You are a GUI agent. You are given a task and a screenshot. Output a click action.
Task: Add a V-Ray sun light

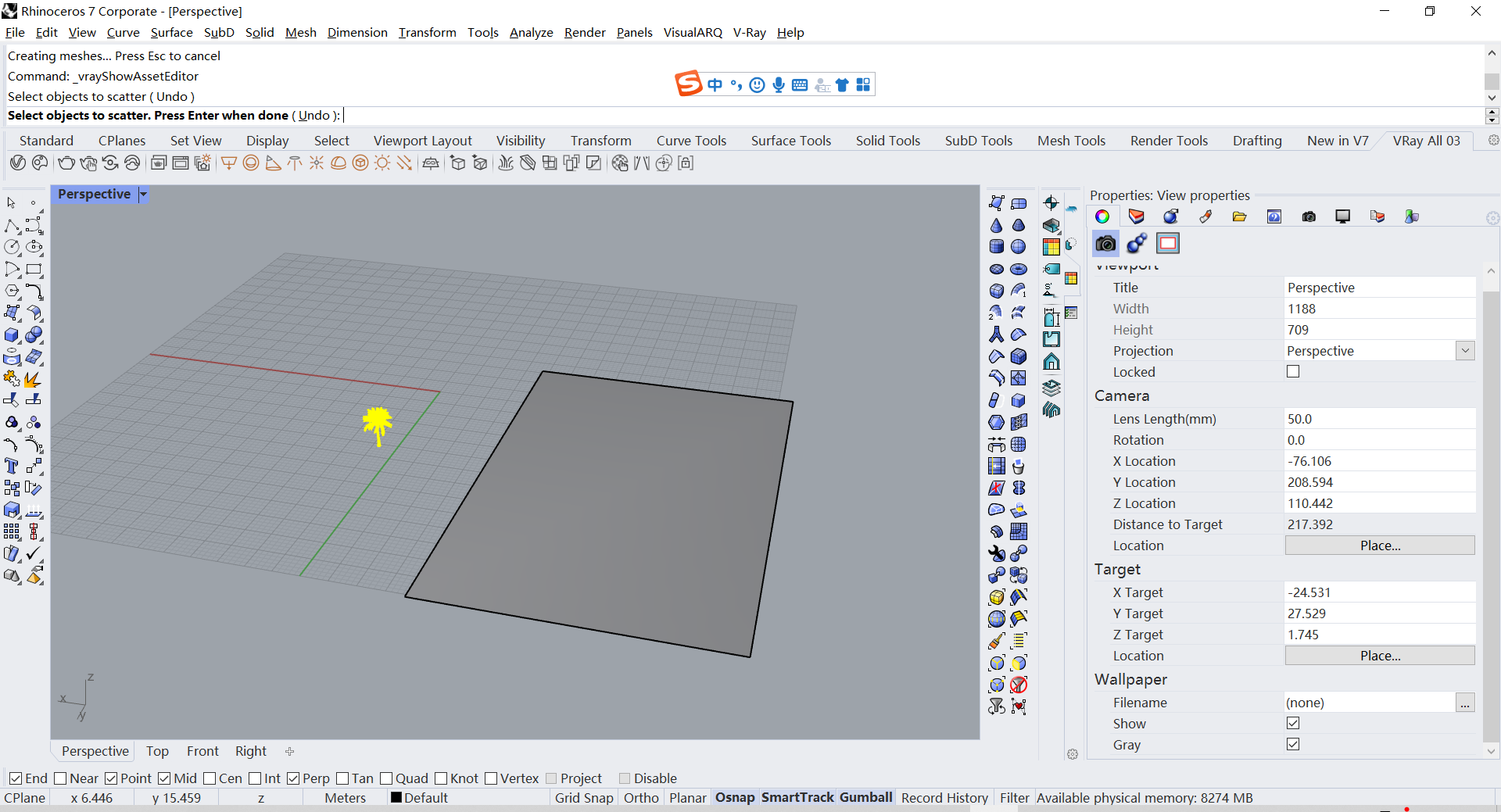coord(382,163)
